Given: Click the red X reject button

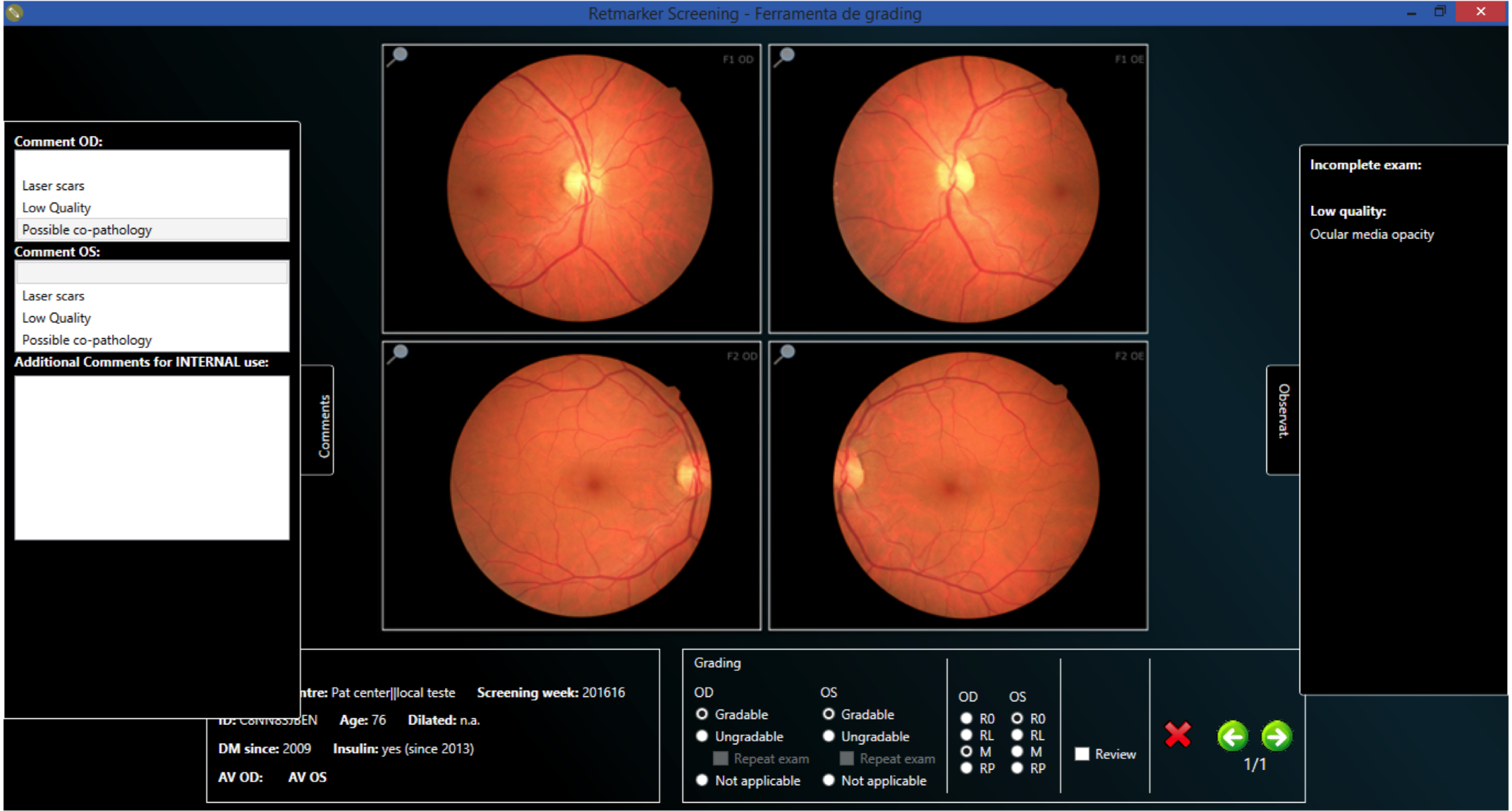Looking at the screenshot, I should 1178,735.
